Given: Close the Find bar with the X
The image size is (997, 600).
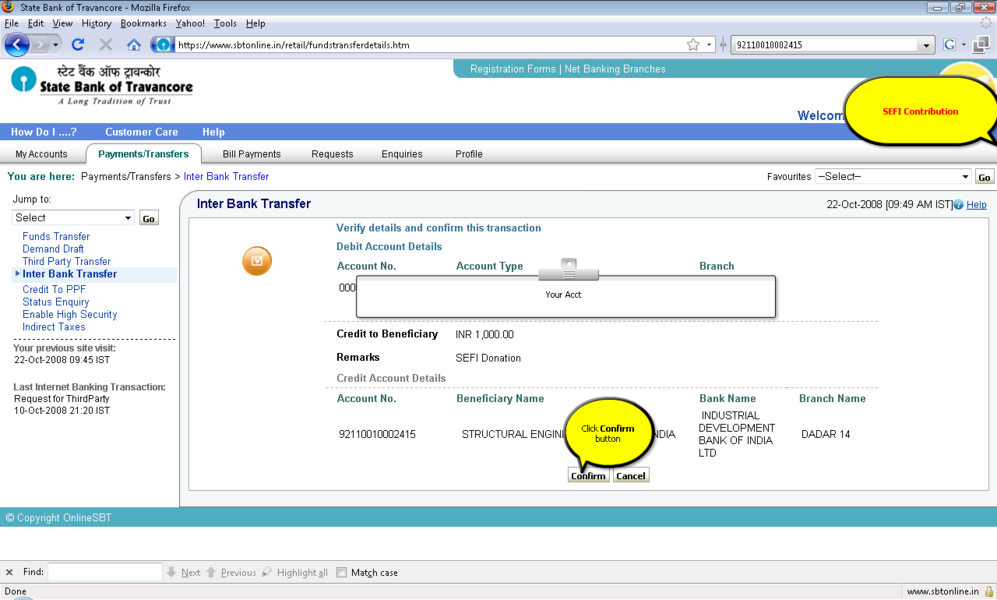Looking at the screenshot, I should pyautogui.click(x=10, y=573).
